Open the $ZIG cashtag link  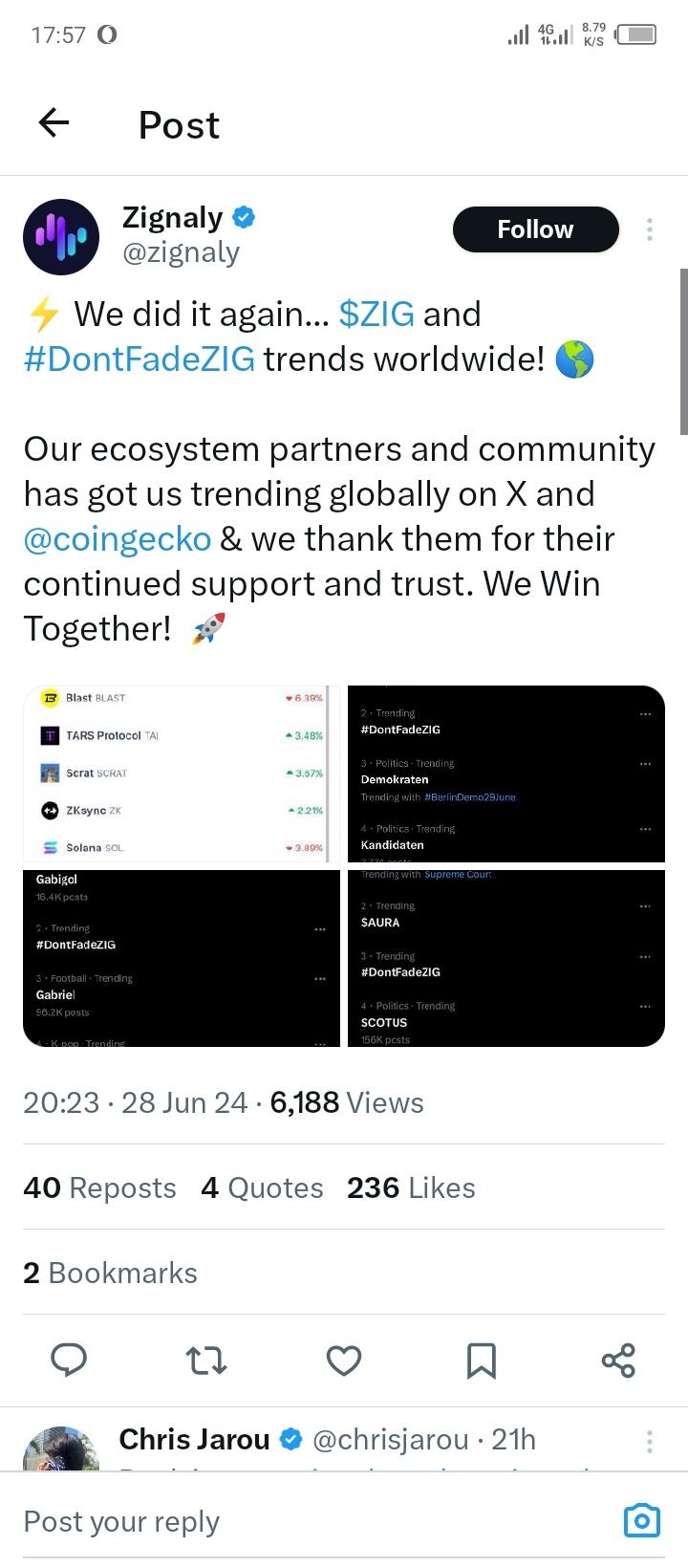click(376, 314)
